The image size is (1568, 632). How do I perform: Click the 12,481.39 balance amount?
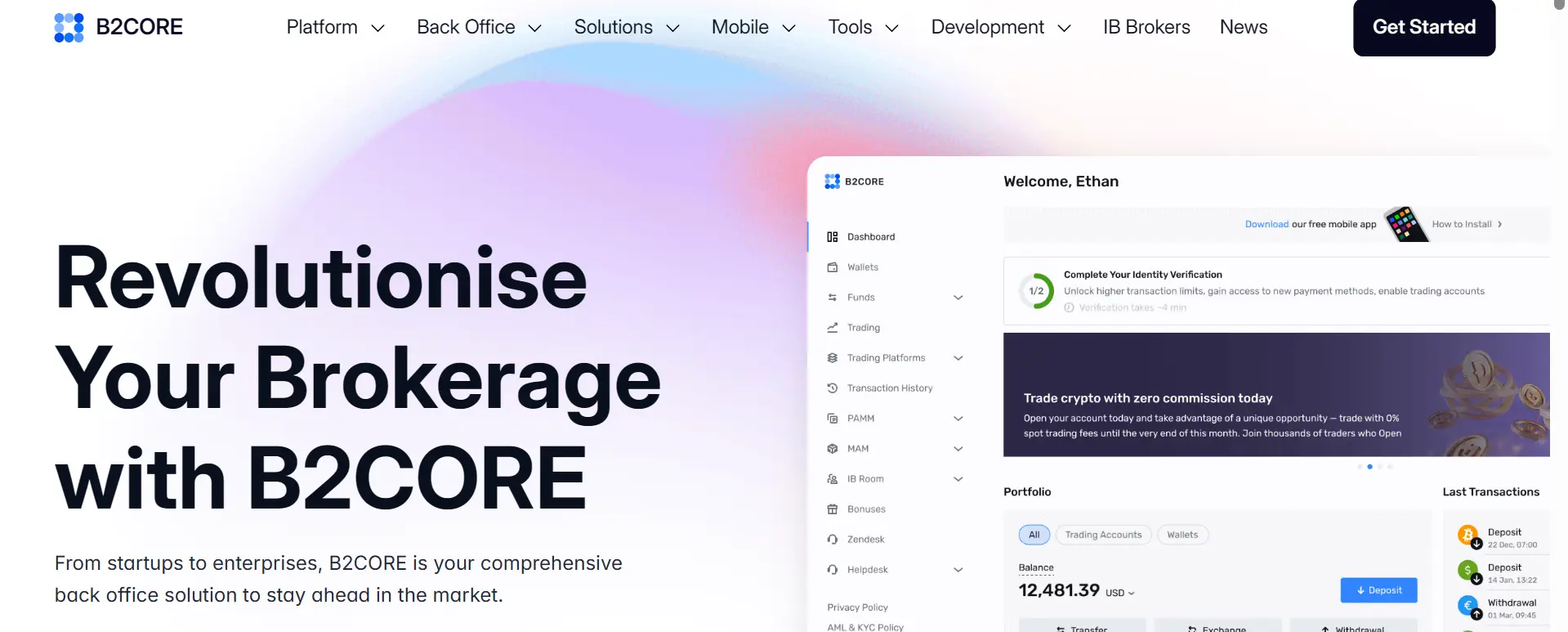1059,590
